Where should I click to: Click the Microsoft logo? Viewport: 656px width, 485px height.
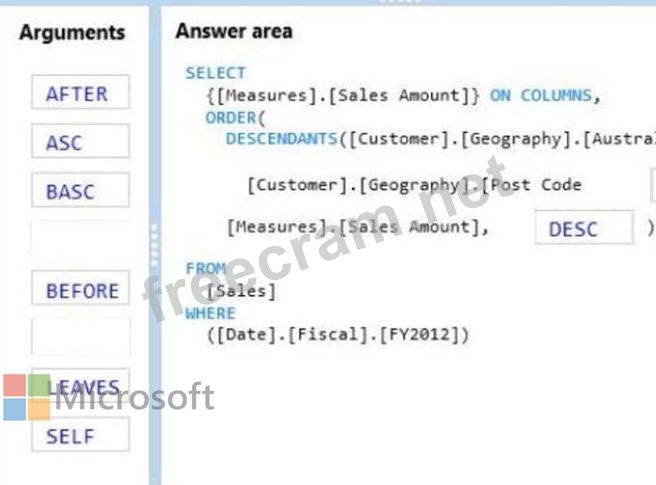click(x=108, y=397)
